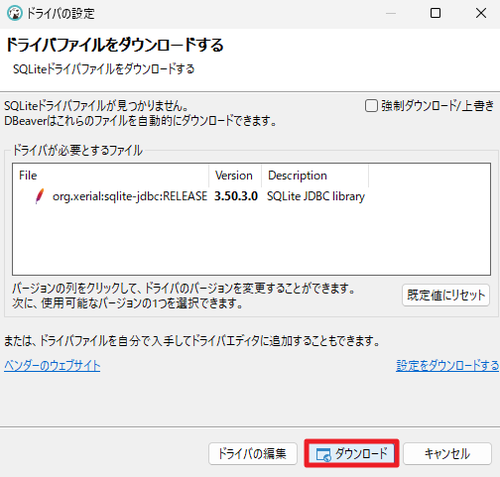
Task: Maximize the ドライバの設定 dialog
Action: coord(435,13)
